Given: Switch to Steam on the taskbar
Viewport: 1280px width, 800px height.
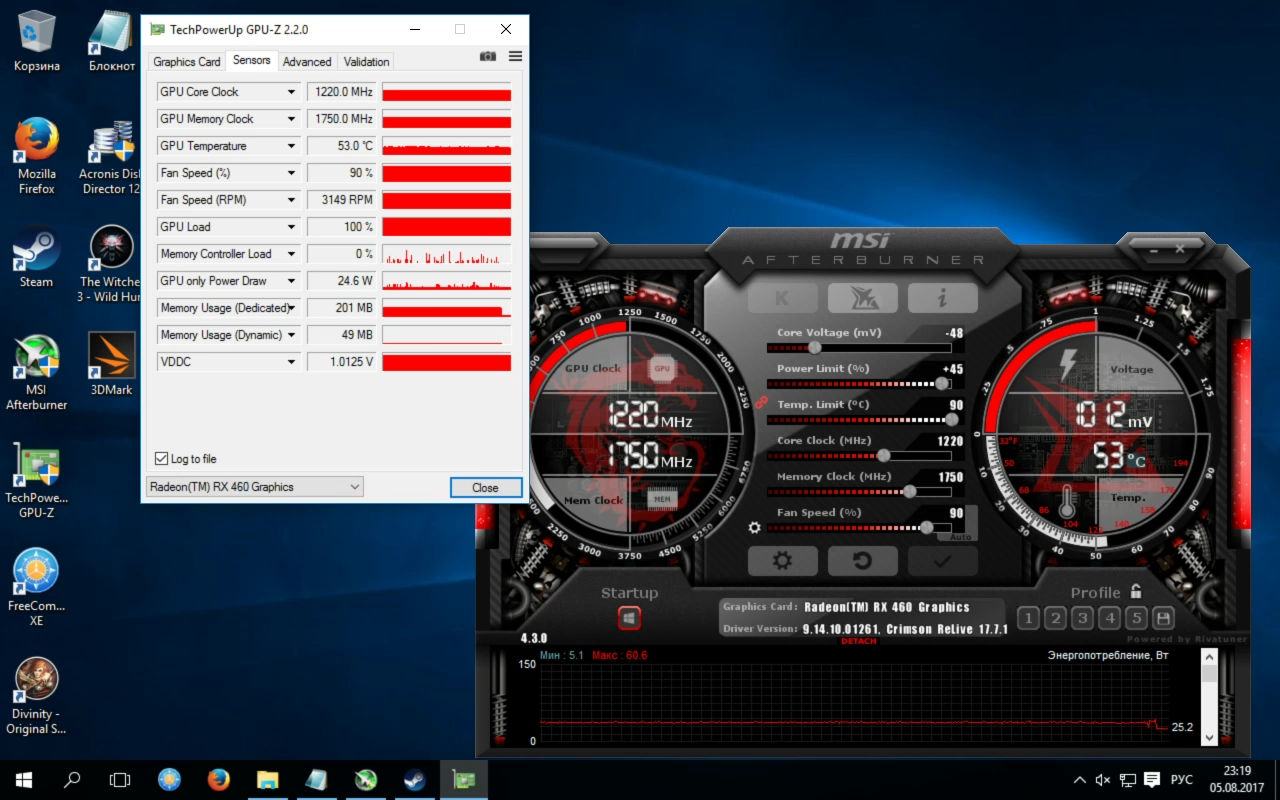Looking at the screenshot, I should click(414, 779).
